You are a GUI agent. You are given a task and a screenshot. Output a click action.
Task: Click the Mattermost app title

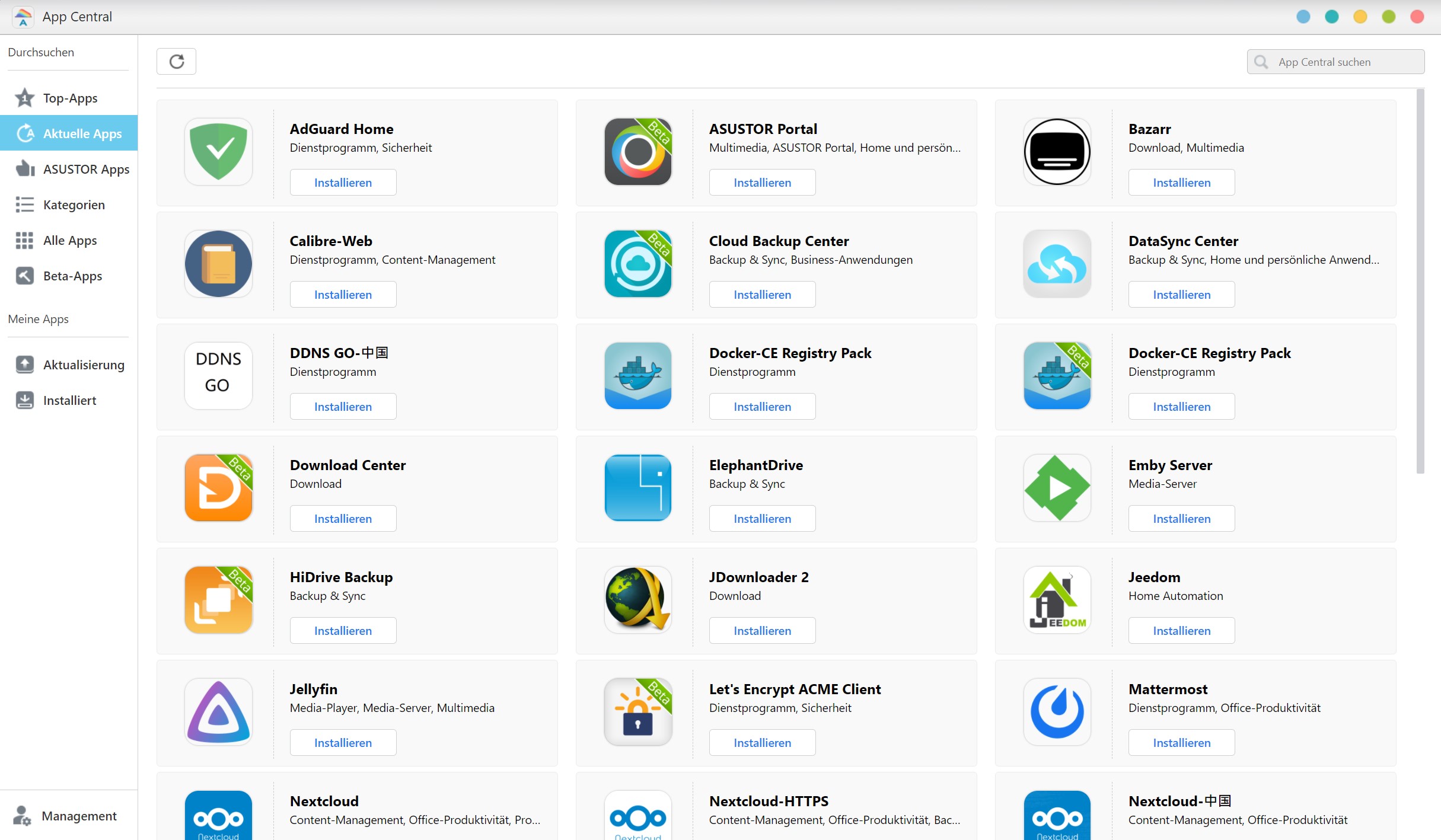(1168, 689)
